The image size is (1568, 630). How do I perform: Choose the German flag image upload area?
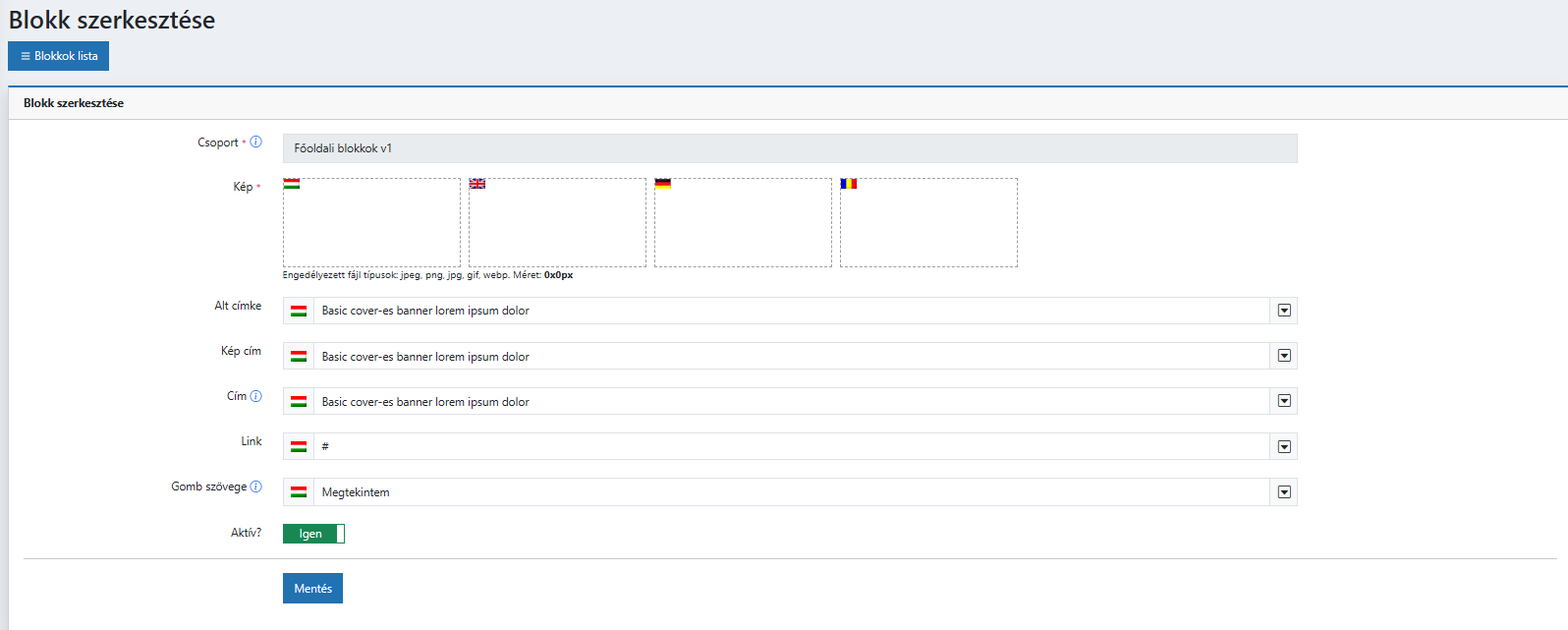pos(743,223)
